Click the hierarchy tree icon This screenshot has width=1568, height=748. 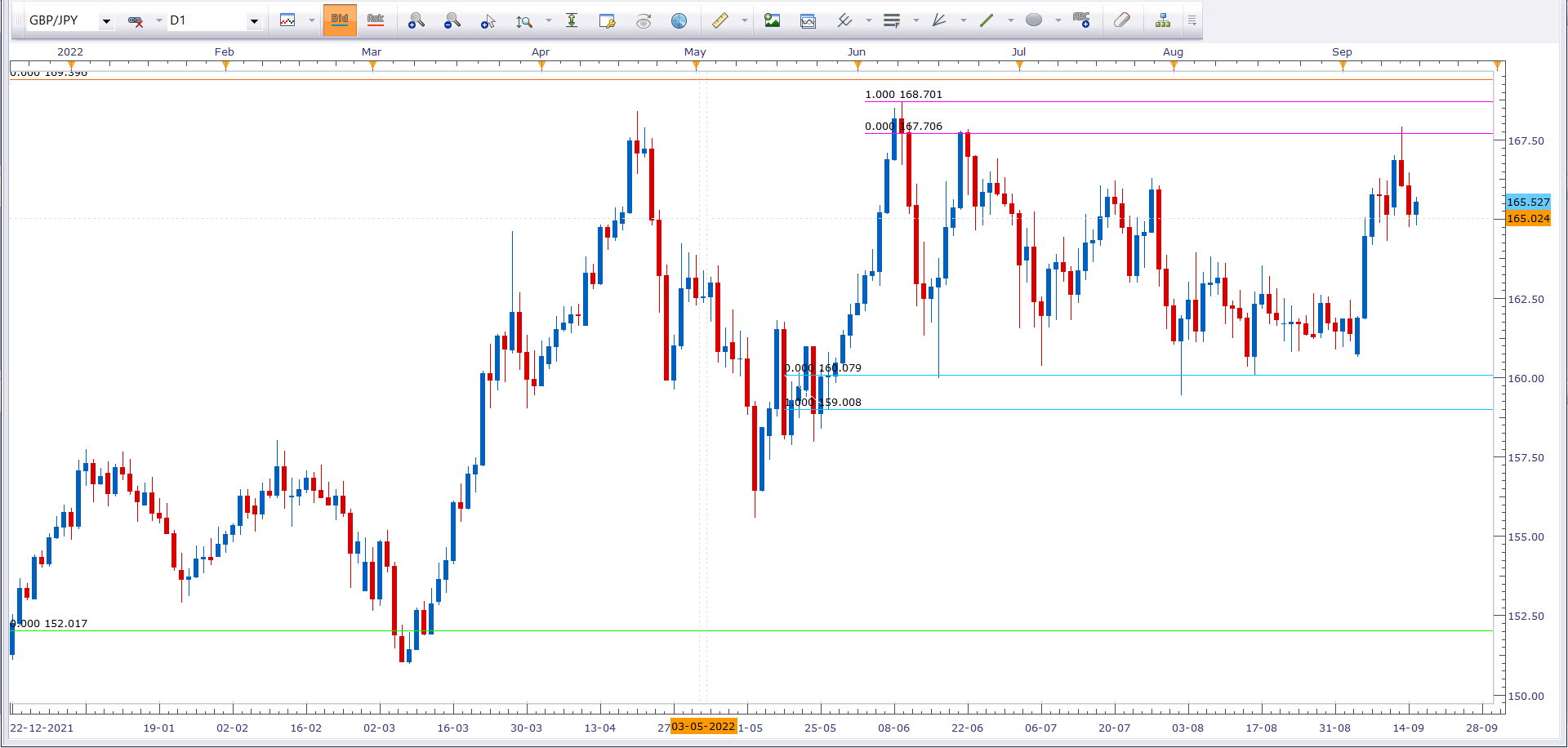pos(1163,20)
